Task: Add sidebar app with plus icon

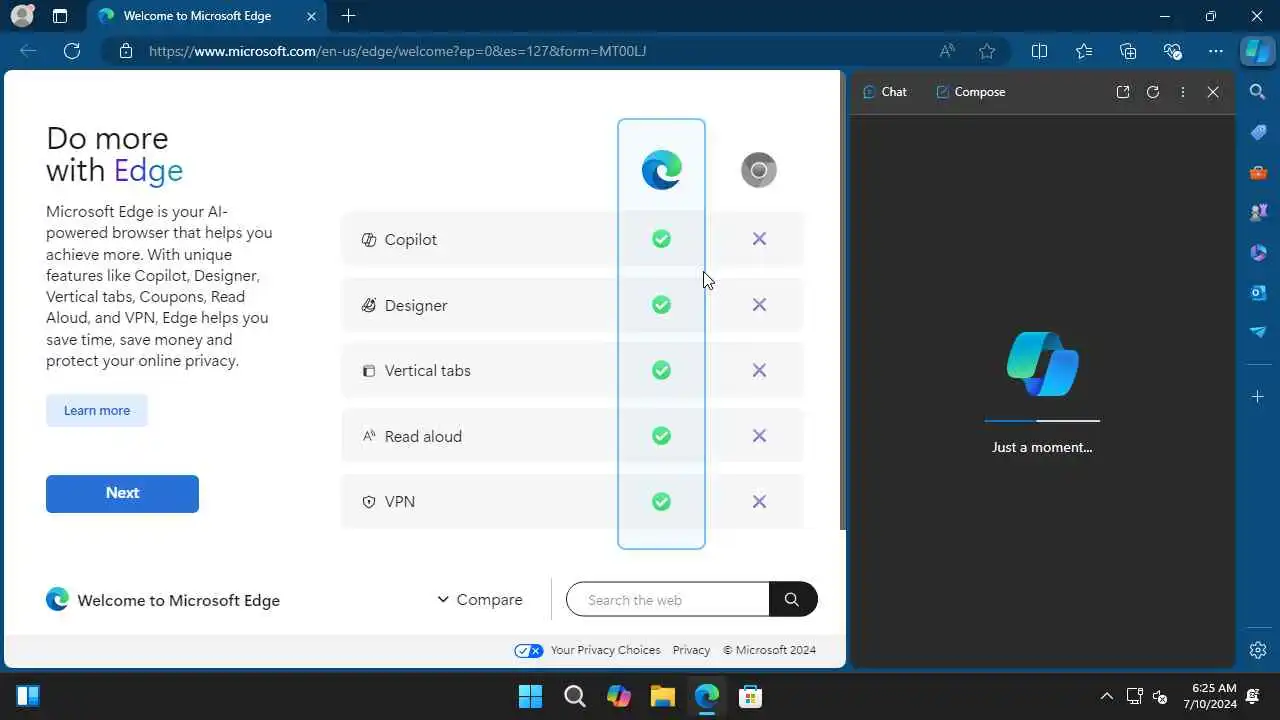Action: tap(1258, 397)
